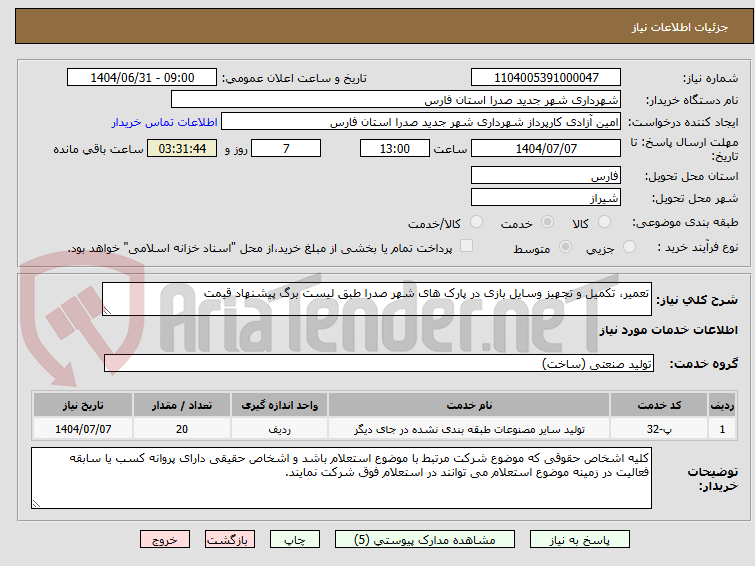
Task: Select the کالا radio button
Action: [604, 222]
